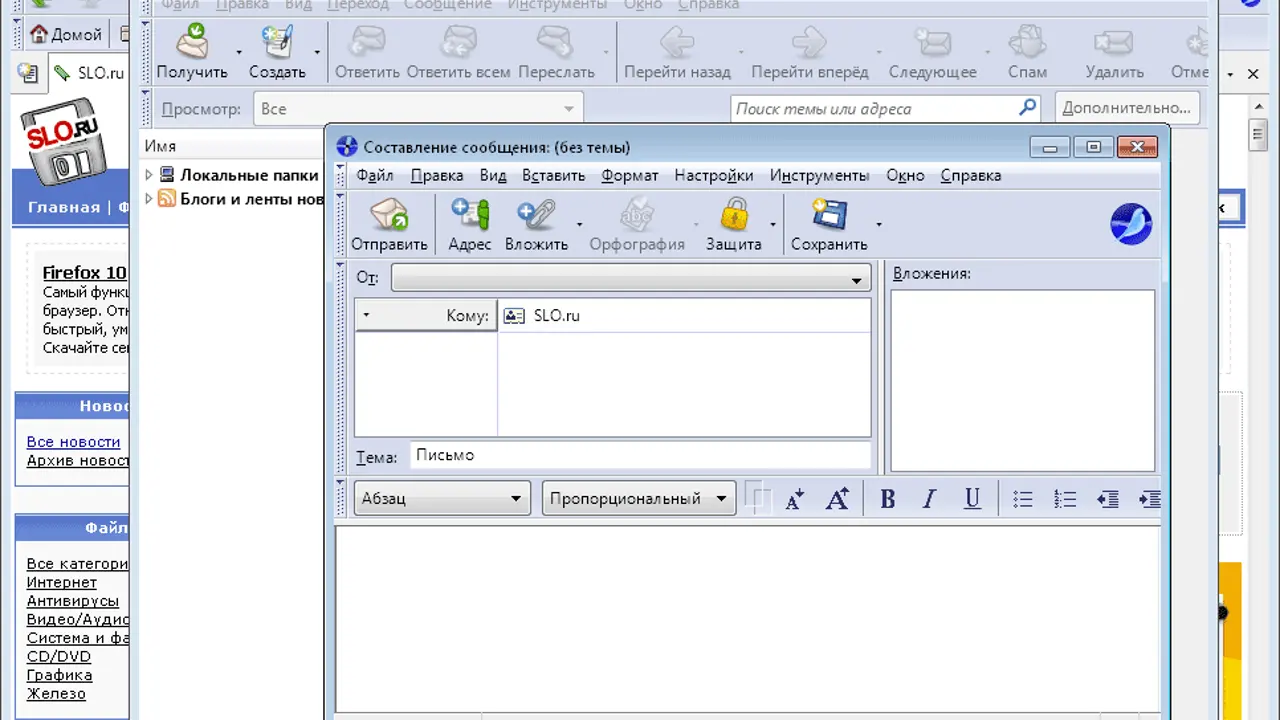Open the Вставить menu
Viewport: 1280px width, 720px height.
pyautogui.click(x=553, y=175)
